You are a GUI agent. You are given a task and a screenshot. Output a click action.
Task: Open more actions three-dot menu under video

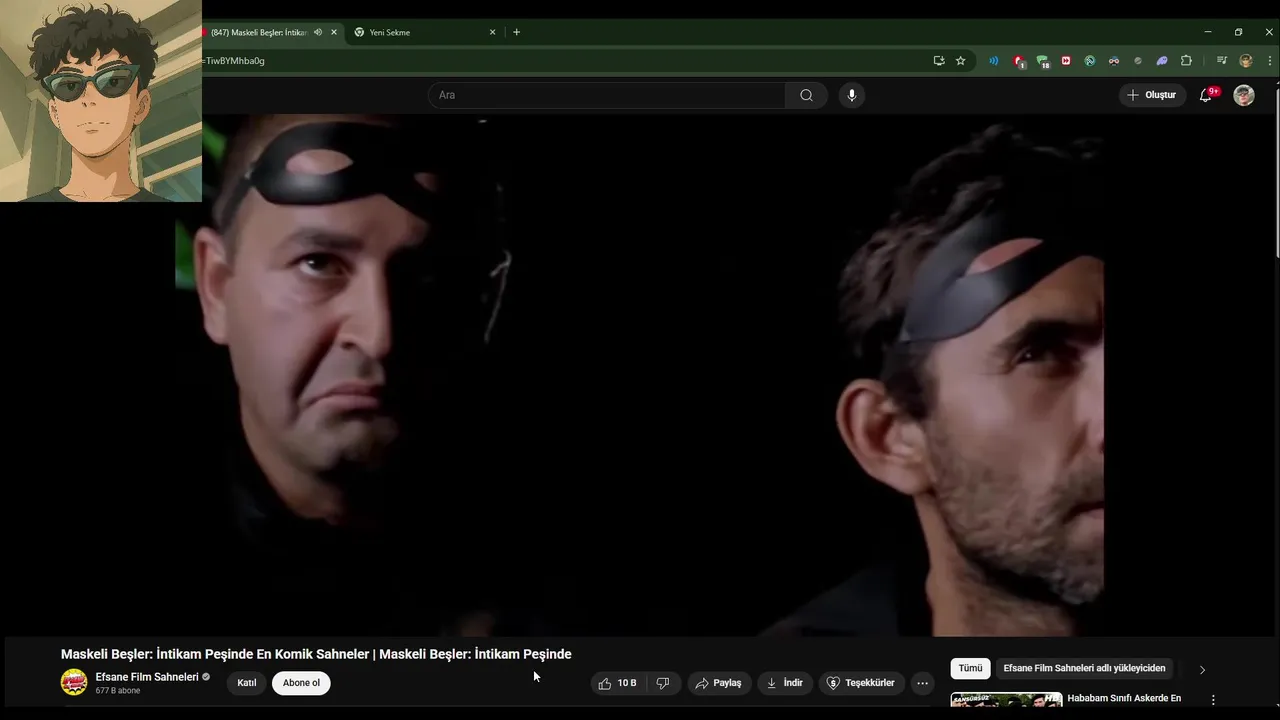pos(922,683)
